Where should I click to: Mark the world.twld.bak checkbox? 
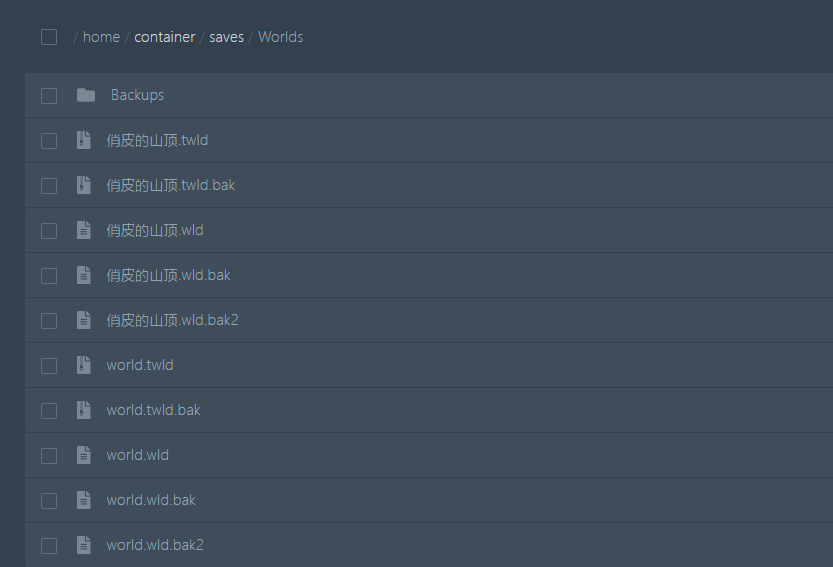[x=49, y=410]
